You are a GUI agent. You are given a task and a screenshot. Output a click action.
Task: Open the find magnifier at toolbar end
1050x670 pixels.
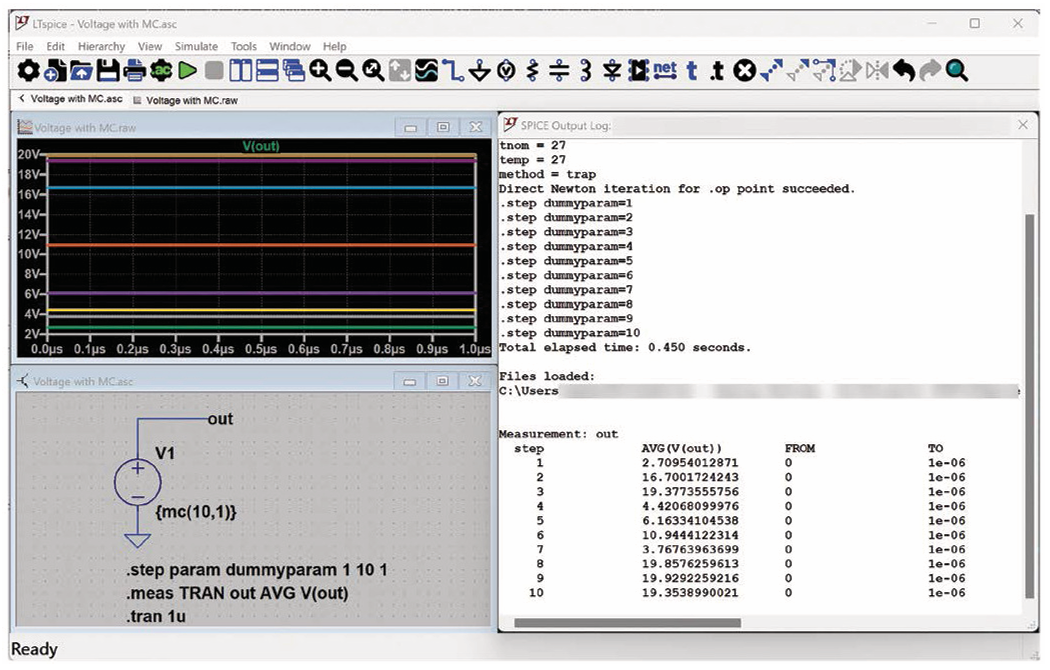[x=957, y=70]
